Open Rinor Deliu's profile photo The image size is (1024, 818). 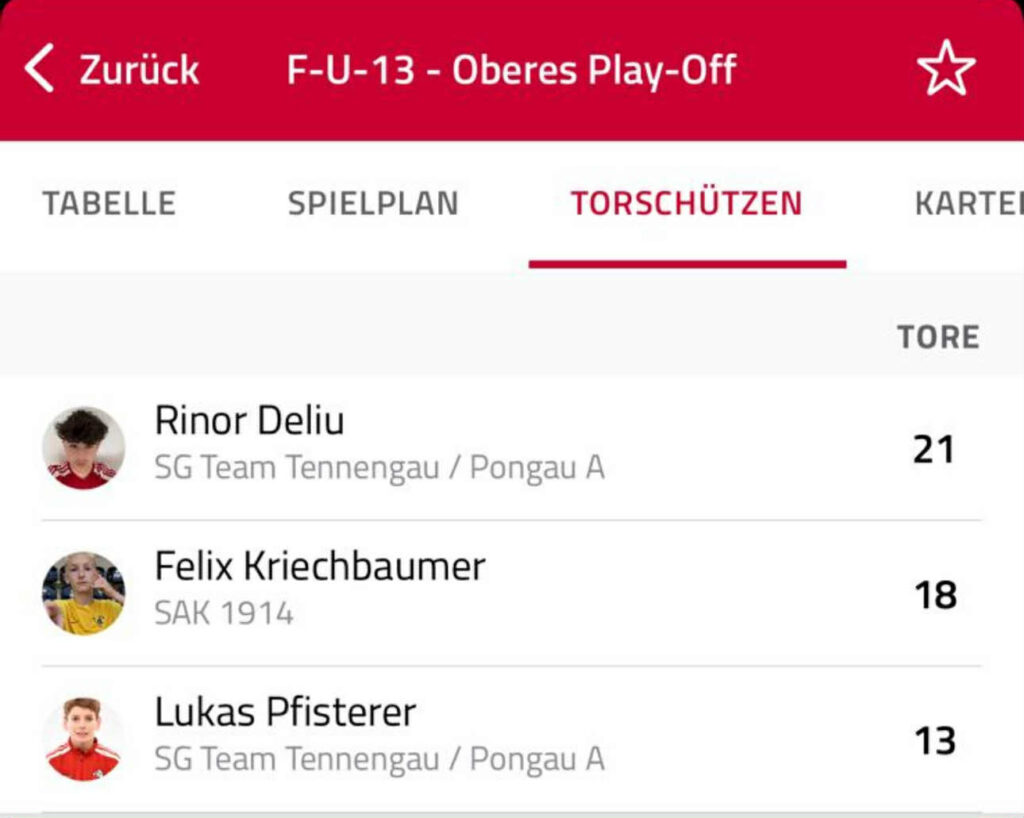tap(84, 448)
